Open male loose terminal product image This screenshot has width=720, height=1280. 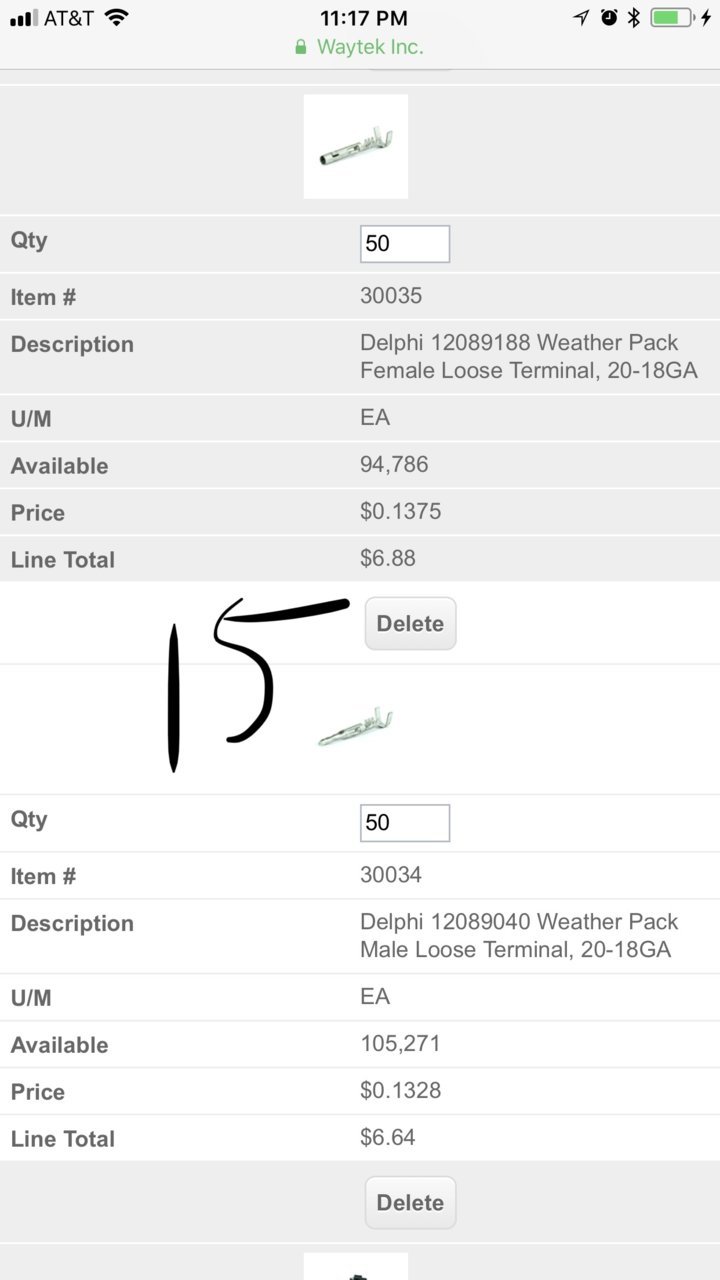356,727
